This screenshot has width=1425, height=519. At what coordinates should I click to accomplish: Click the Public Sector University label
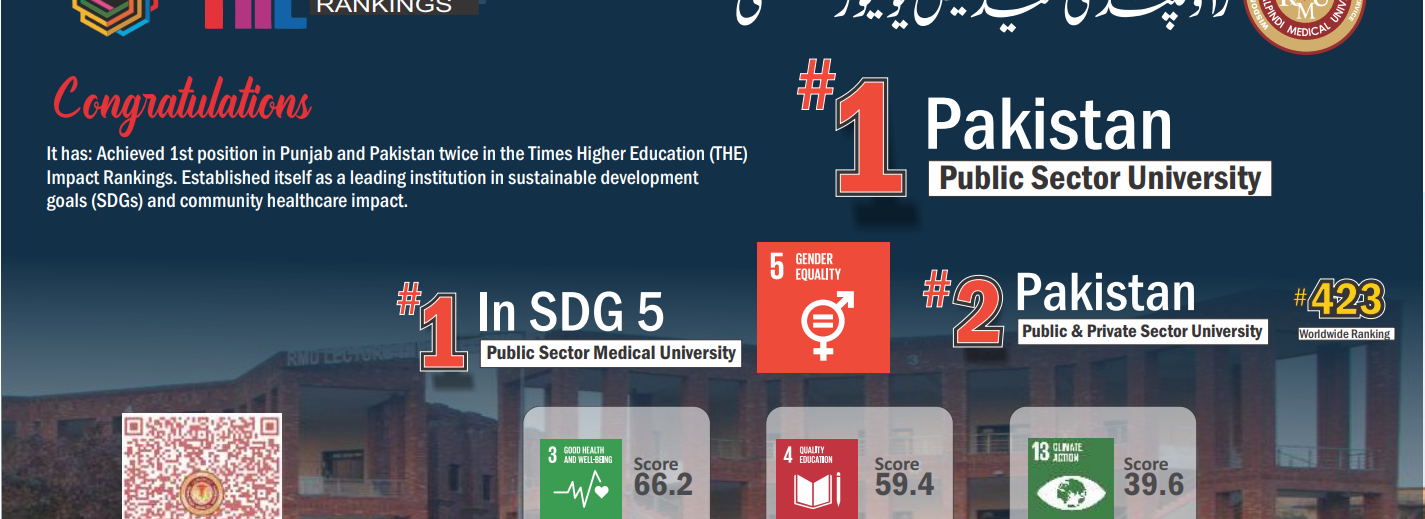click(1100, 179)
